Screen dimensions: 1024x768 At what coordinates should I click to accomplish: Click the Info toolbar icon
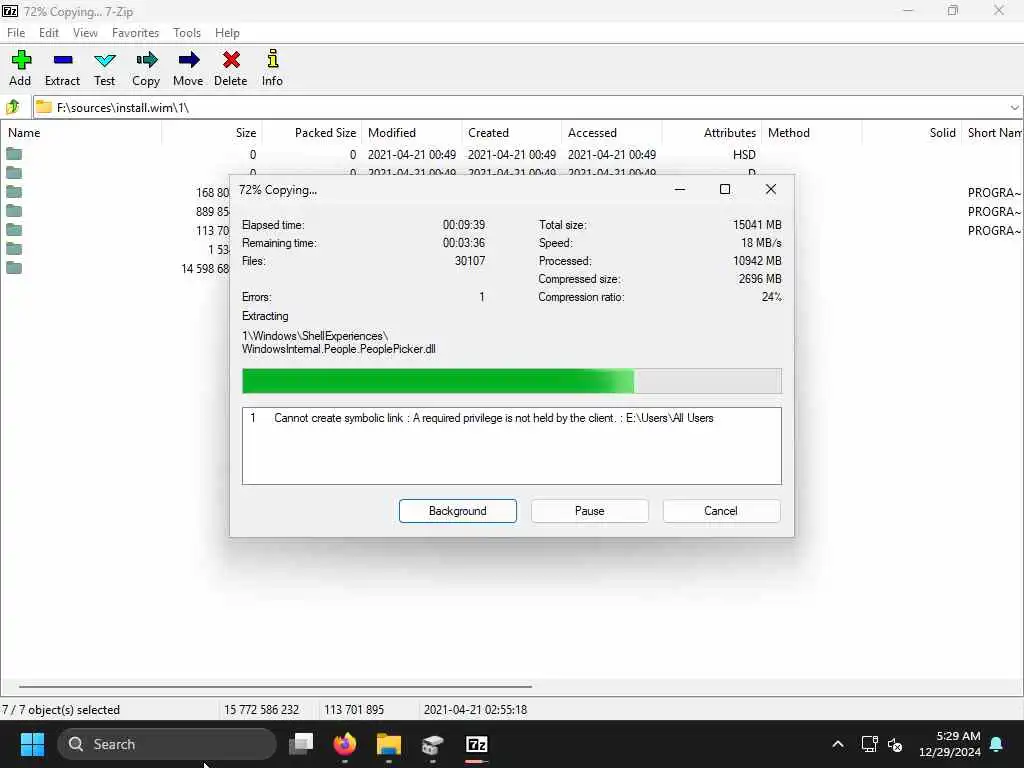[272, 68]
